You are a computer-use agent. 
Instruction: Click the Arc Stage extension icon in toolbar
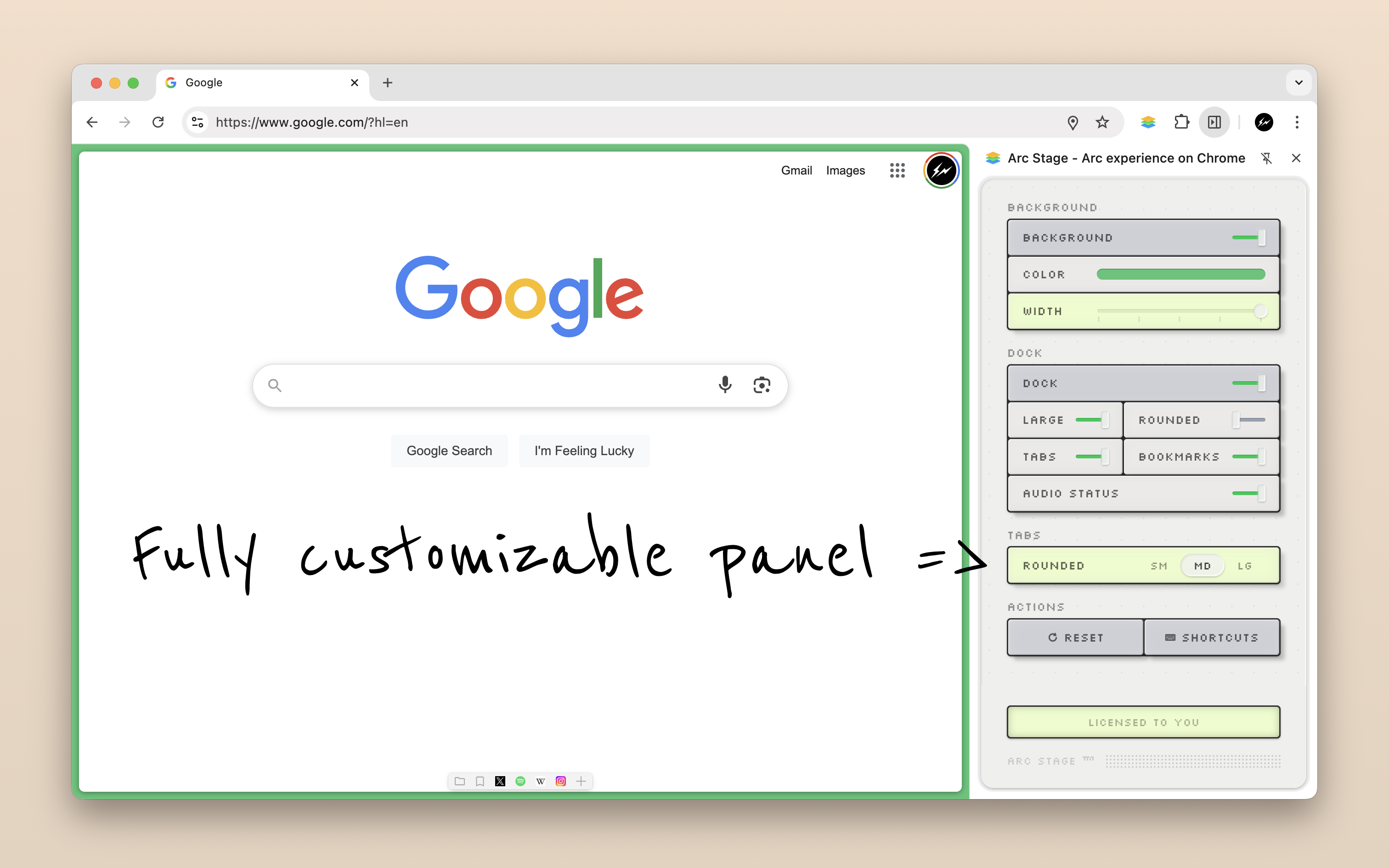pos(1148,122)
